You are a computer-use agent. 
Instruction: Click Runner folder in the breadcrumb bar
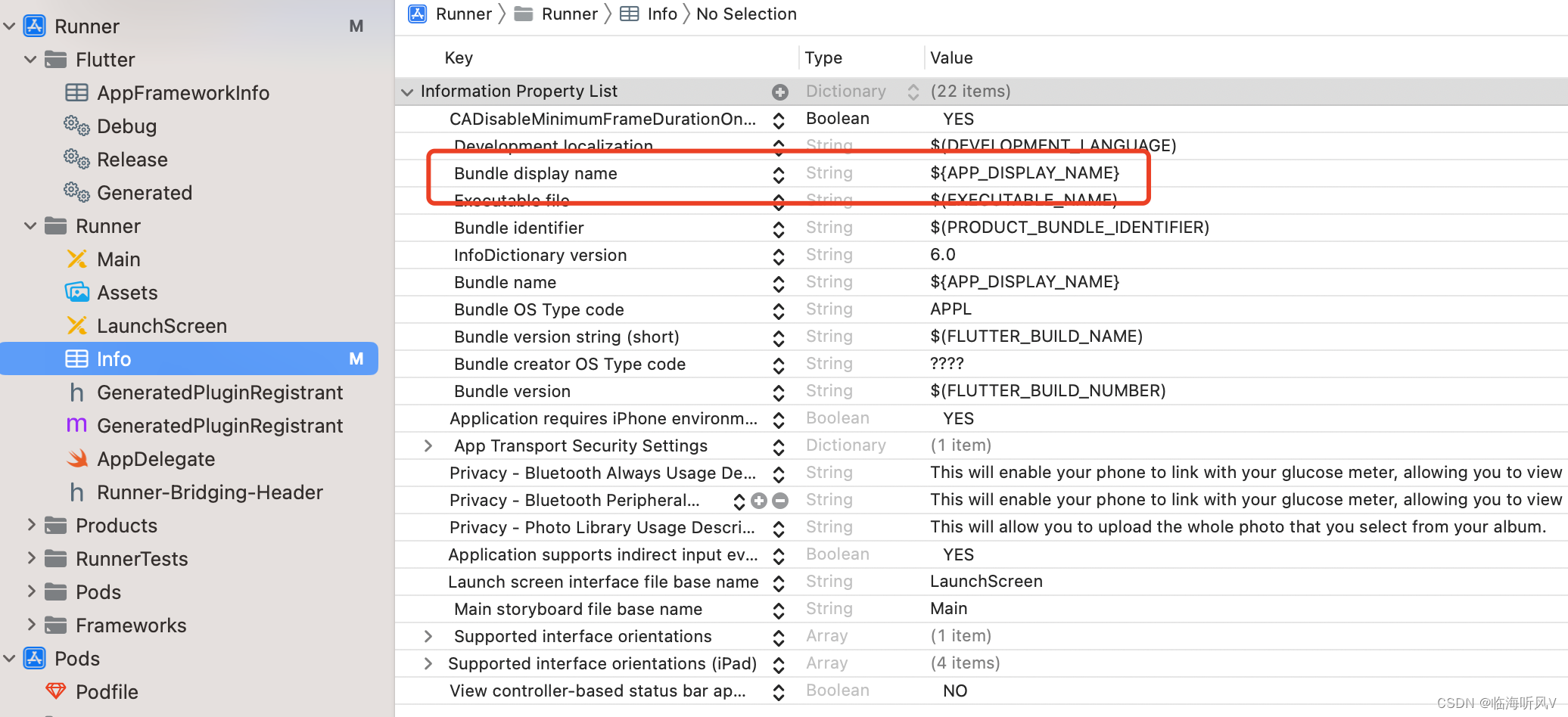[x=556, y=14]
